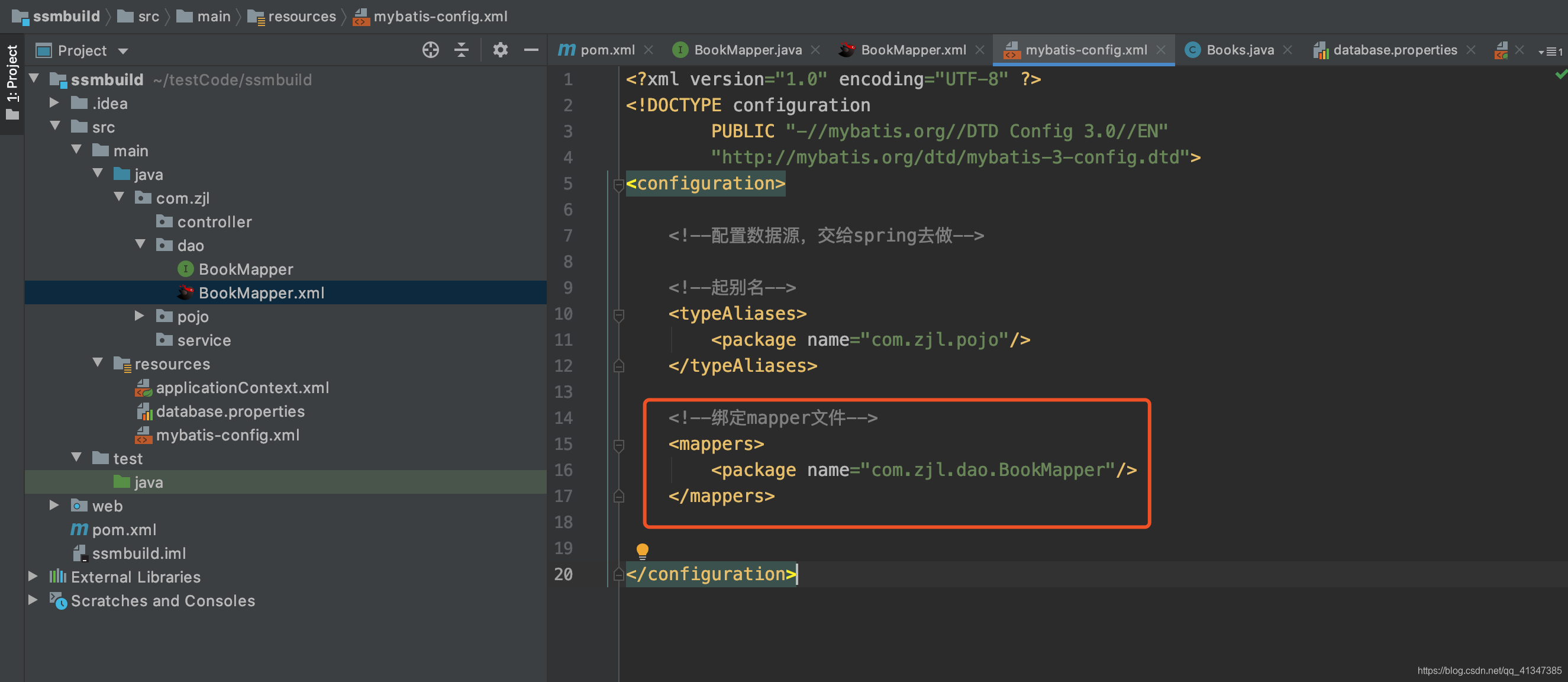The height and width of the screenshot is (682, 1568).
Task: Open the Project panel settings gear
Action: tap(501, 50)
